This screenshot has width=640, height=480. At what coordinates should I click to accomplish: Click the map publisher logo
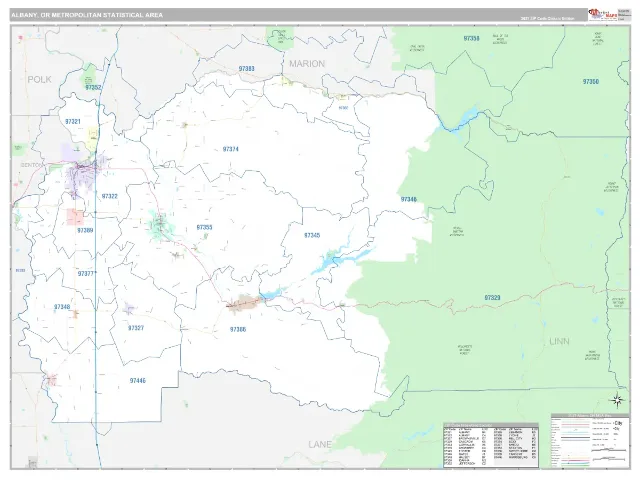point(602,14)
